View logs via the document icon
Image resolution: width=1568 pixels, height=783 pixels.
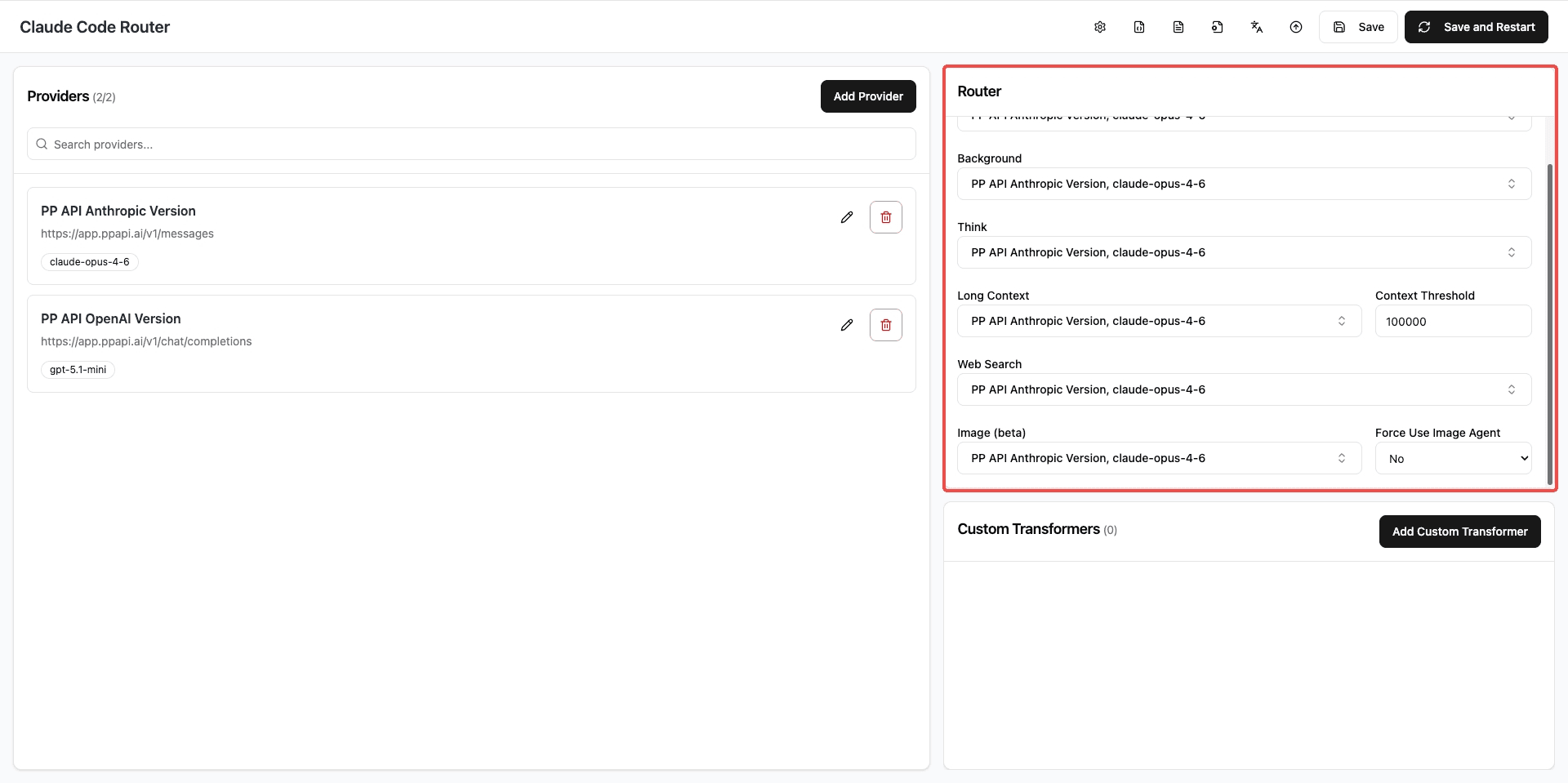coord(1178,26)
